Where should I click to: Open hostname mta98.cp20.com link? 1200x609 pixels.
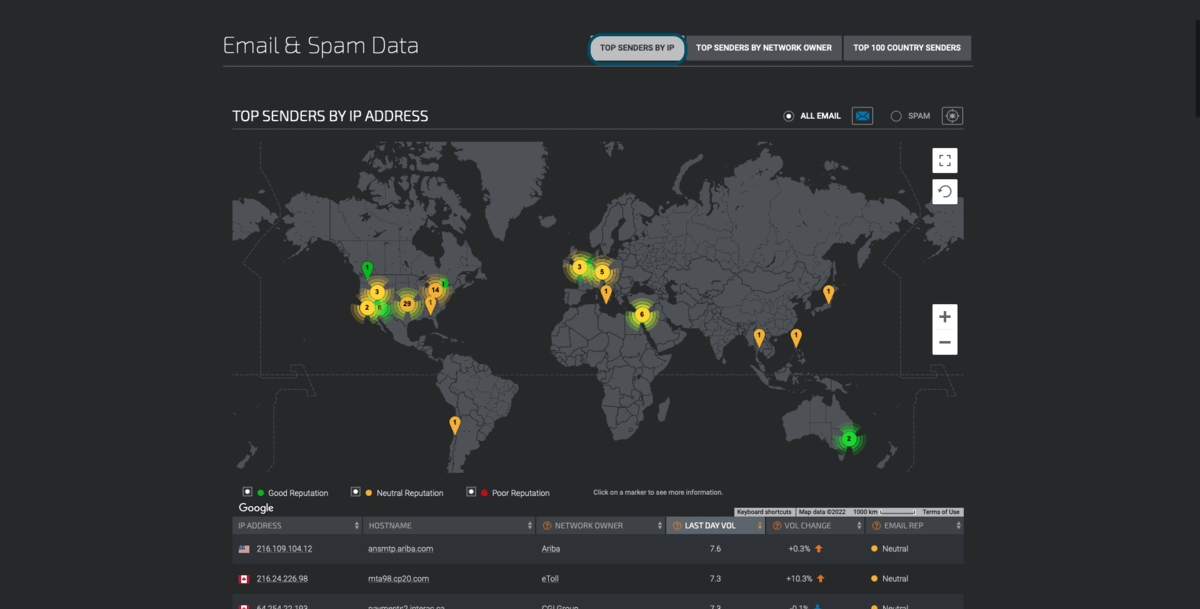click(398, 579)
